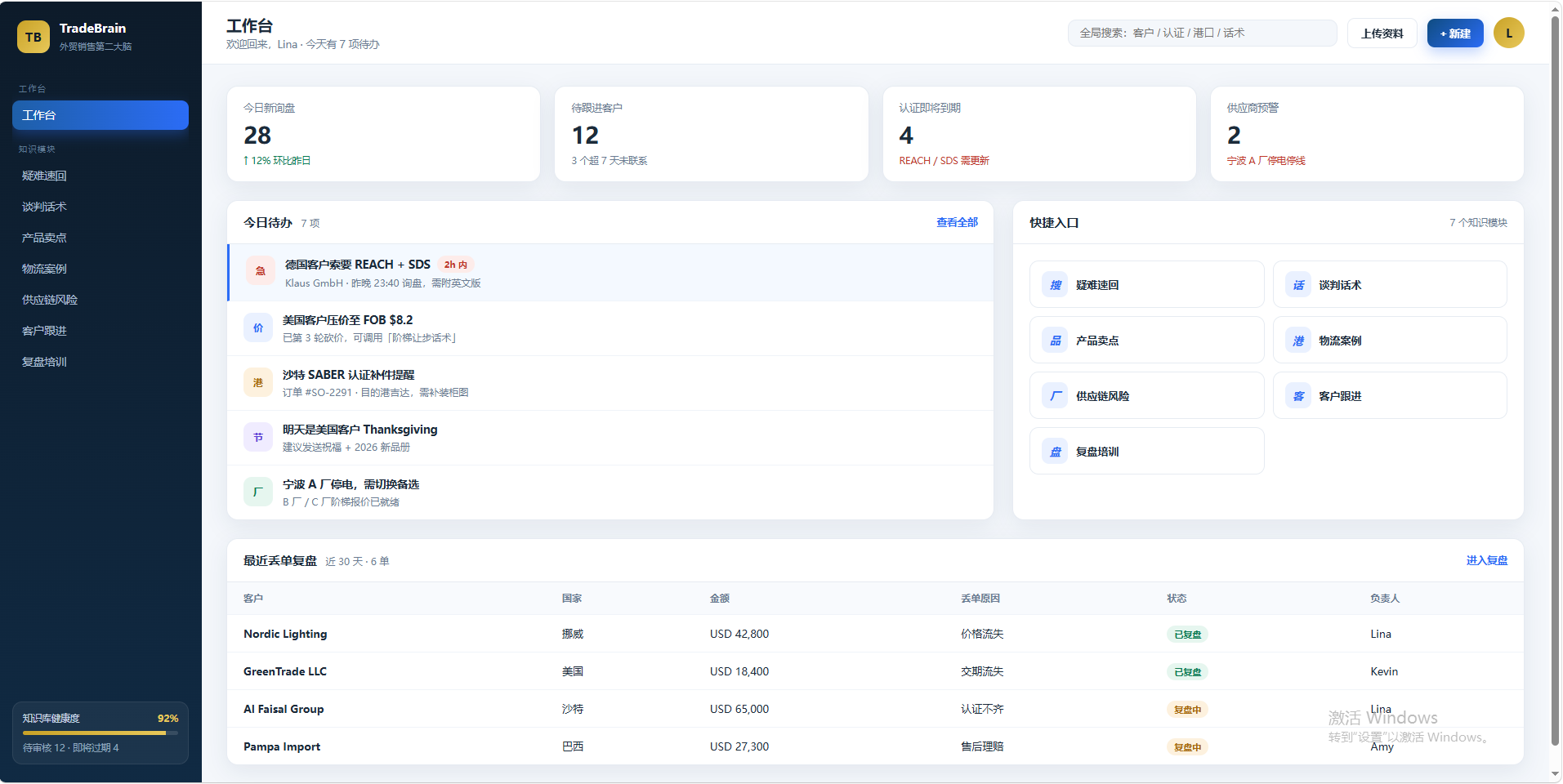Open 客户跟进 in the sidebar
Viewport: 1563px width, 784px height.
100,331
